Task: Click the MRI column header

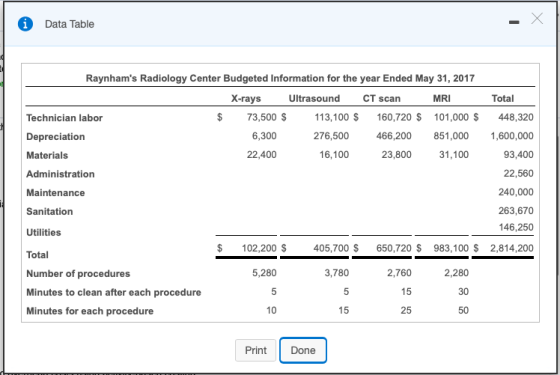Action: pos(442,99)
